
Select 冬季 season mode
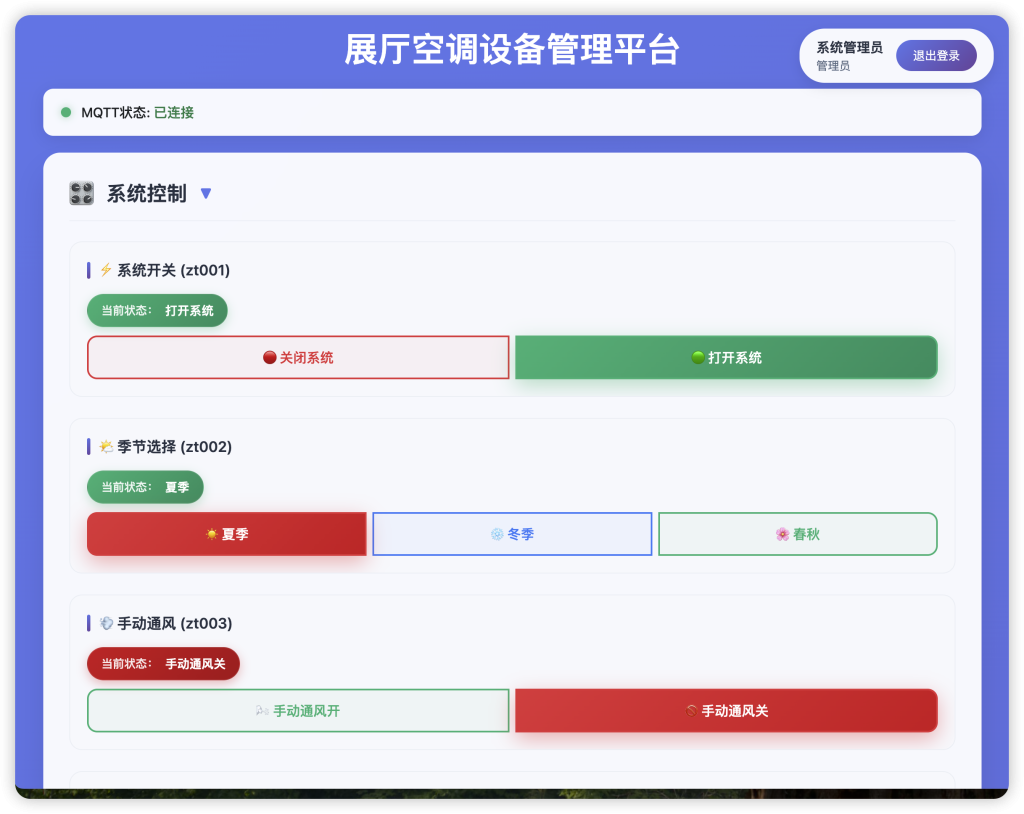coord(512,534)
